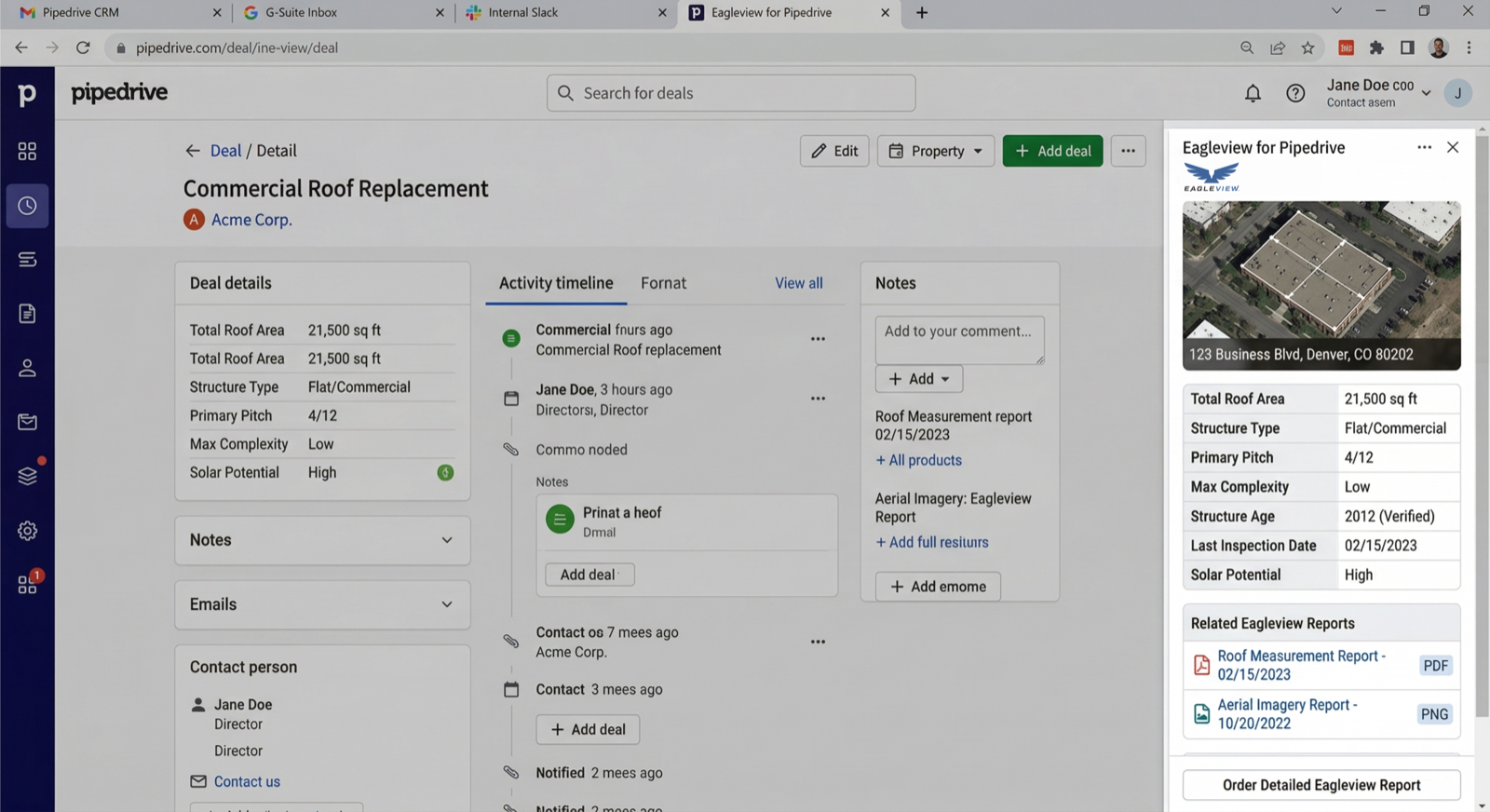Expand the Emails section
This screenshot has height=812, width=1490.
coord(322,604)
